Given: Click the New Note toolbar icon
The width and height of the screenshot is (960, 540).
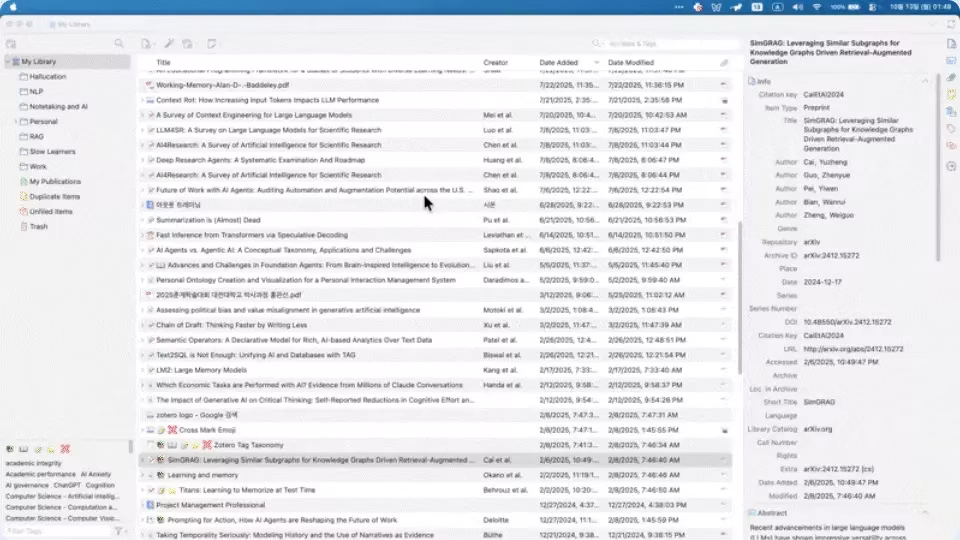Looking at the screenshot, I should pyautogui.click(x=211, y=43).
